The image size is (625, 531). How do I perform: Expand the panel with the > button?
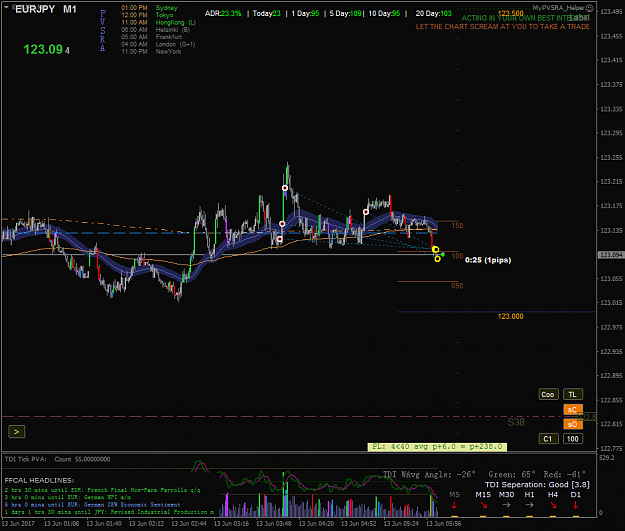coord(17,432)
